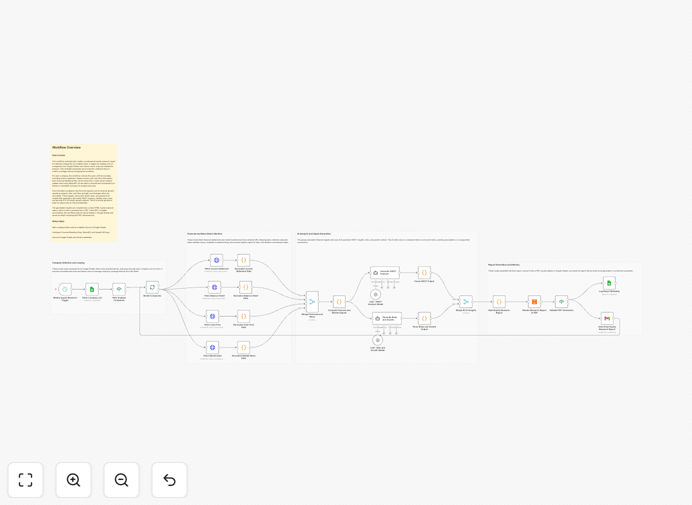Zoom in on the workflow canvas
The height and width of the screenshot is (505, 692).
pyautogui.click(x=73, y=480)
